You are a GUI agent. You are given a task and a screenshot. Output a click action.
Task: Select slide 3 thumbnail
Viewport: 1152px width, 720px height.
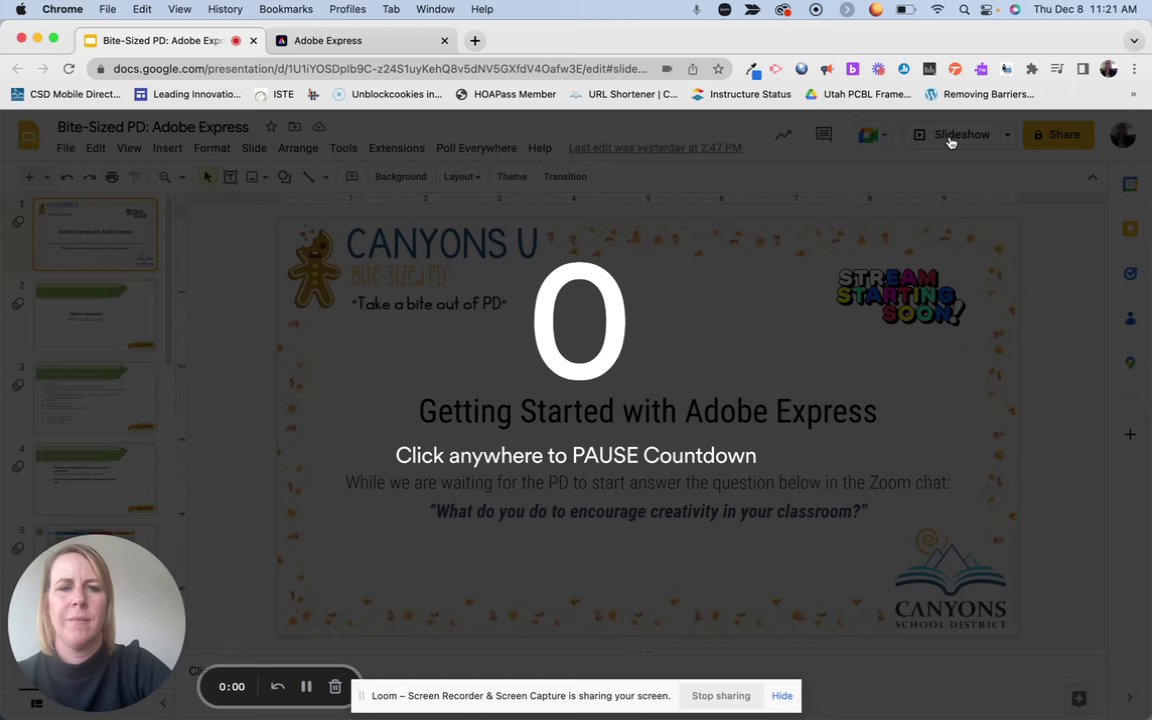click(x=96, y=397)
